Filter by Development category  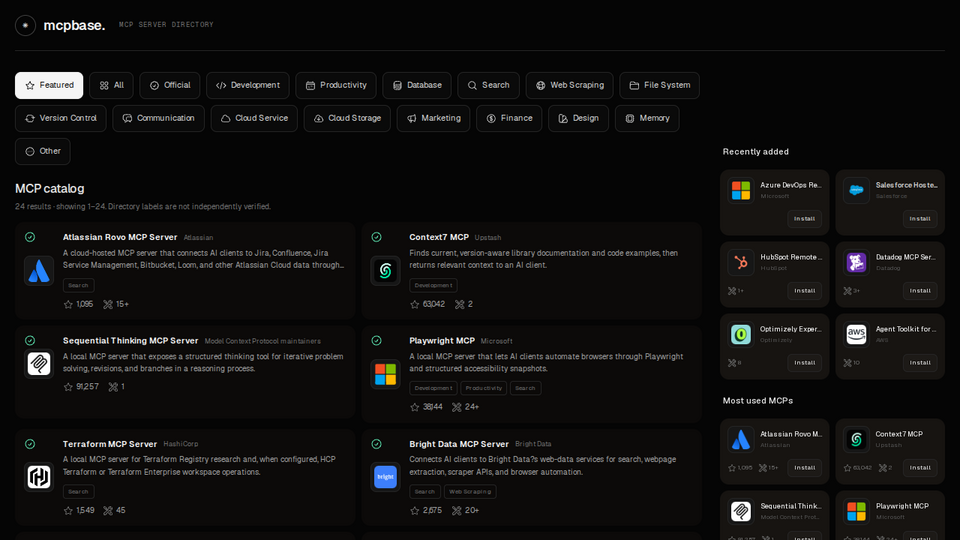coord(248,86)
